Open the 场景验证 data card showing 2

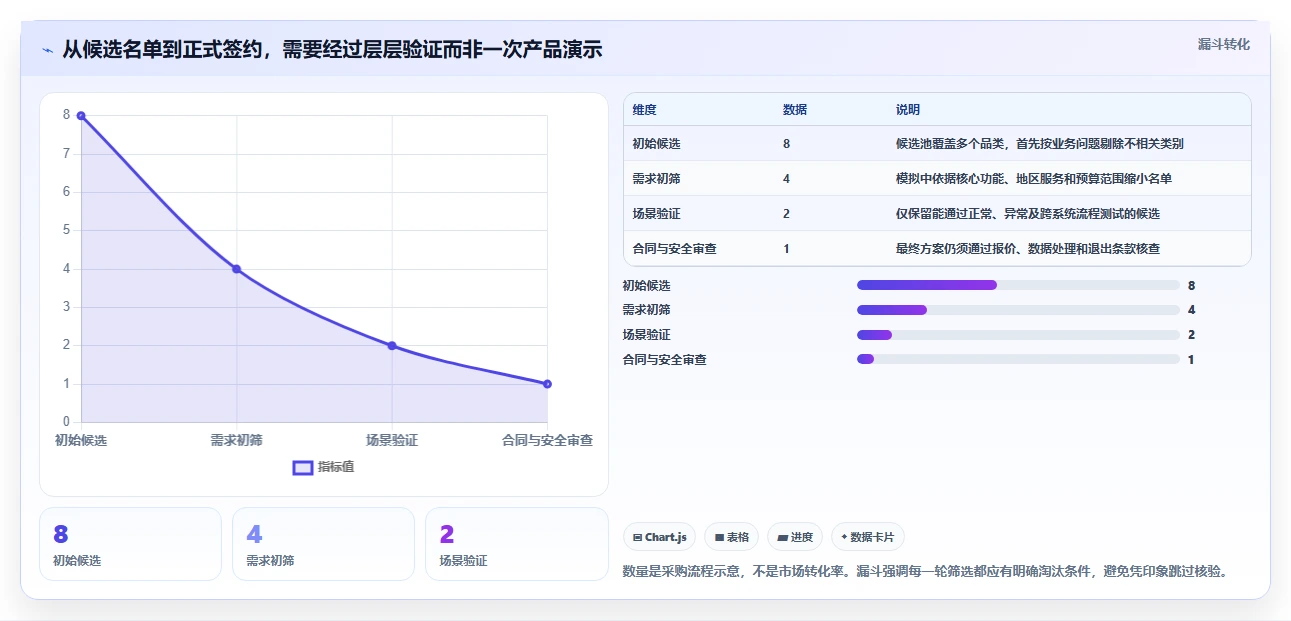pyautogui.click(x=516, y=544)
